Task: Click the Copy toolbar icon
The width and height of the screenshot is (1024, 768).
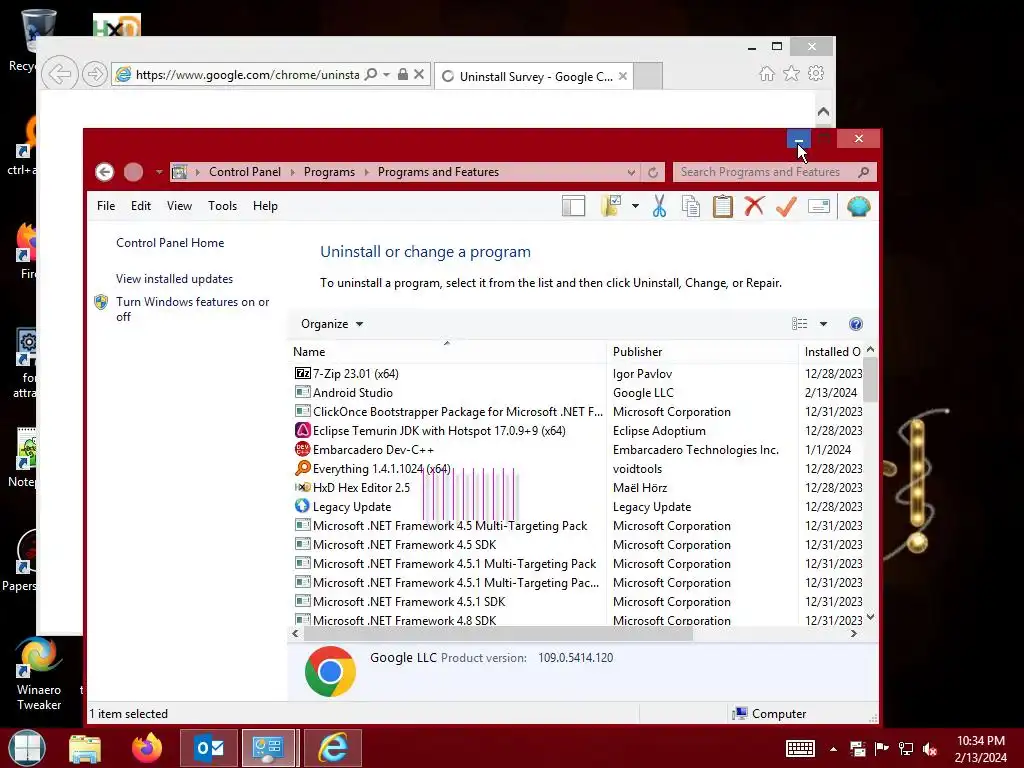Action: pos(691,206)
